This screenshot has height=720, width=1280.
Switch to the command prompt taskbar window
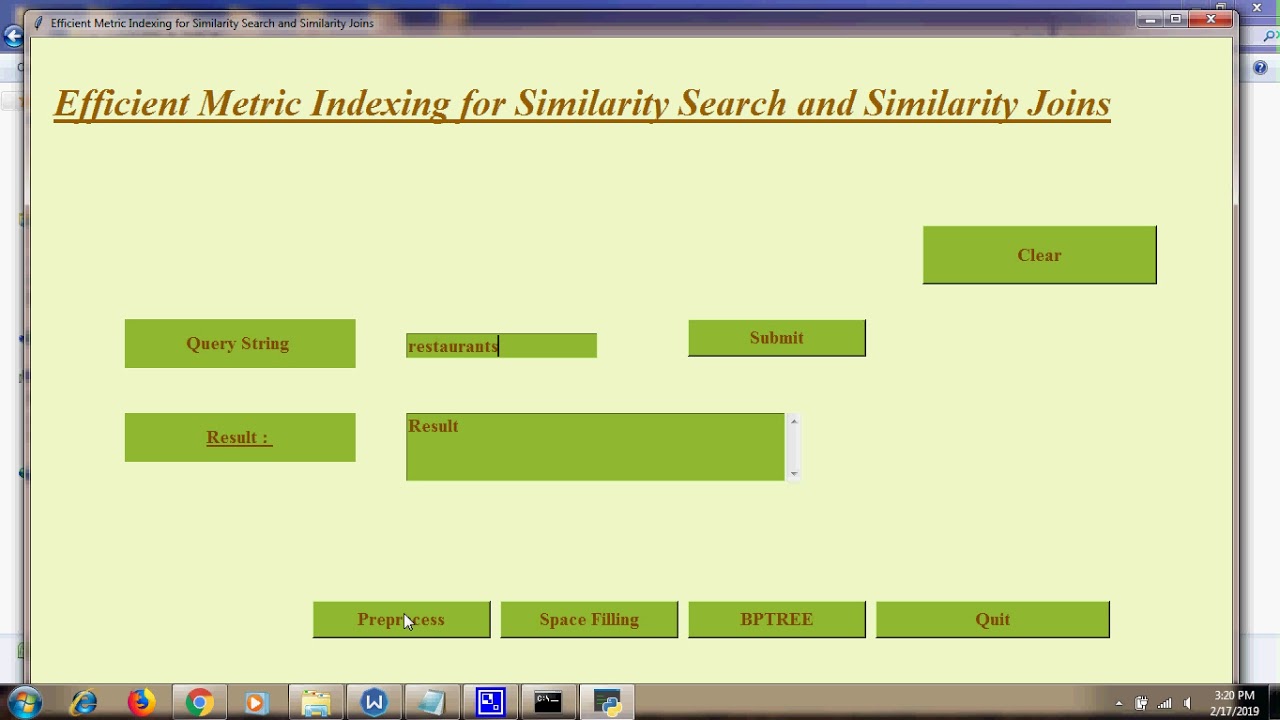(548, 703)
